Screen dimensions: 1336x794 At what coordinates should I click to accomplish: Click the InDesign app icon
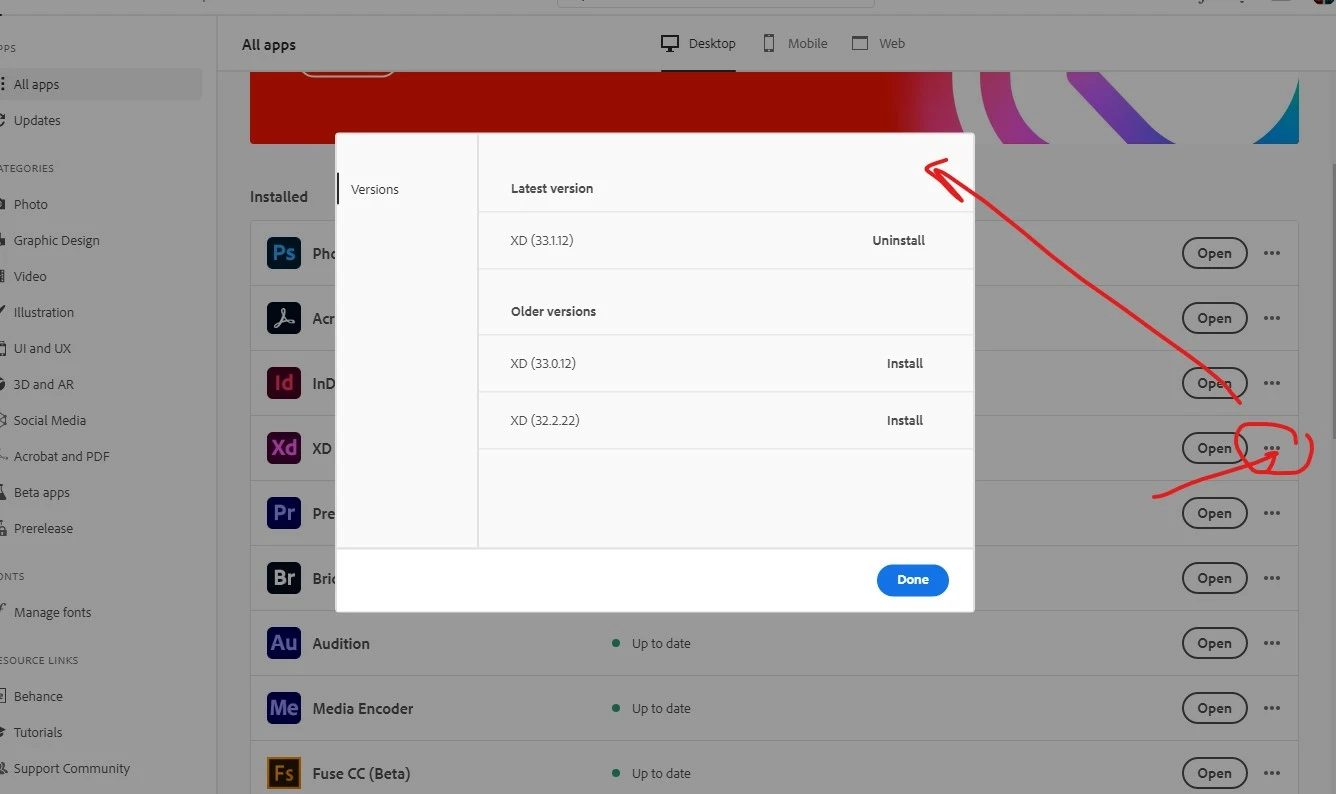[284, 383]
